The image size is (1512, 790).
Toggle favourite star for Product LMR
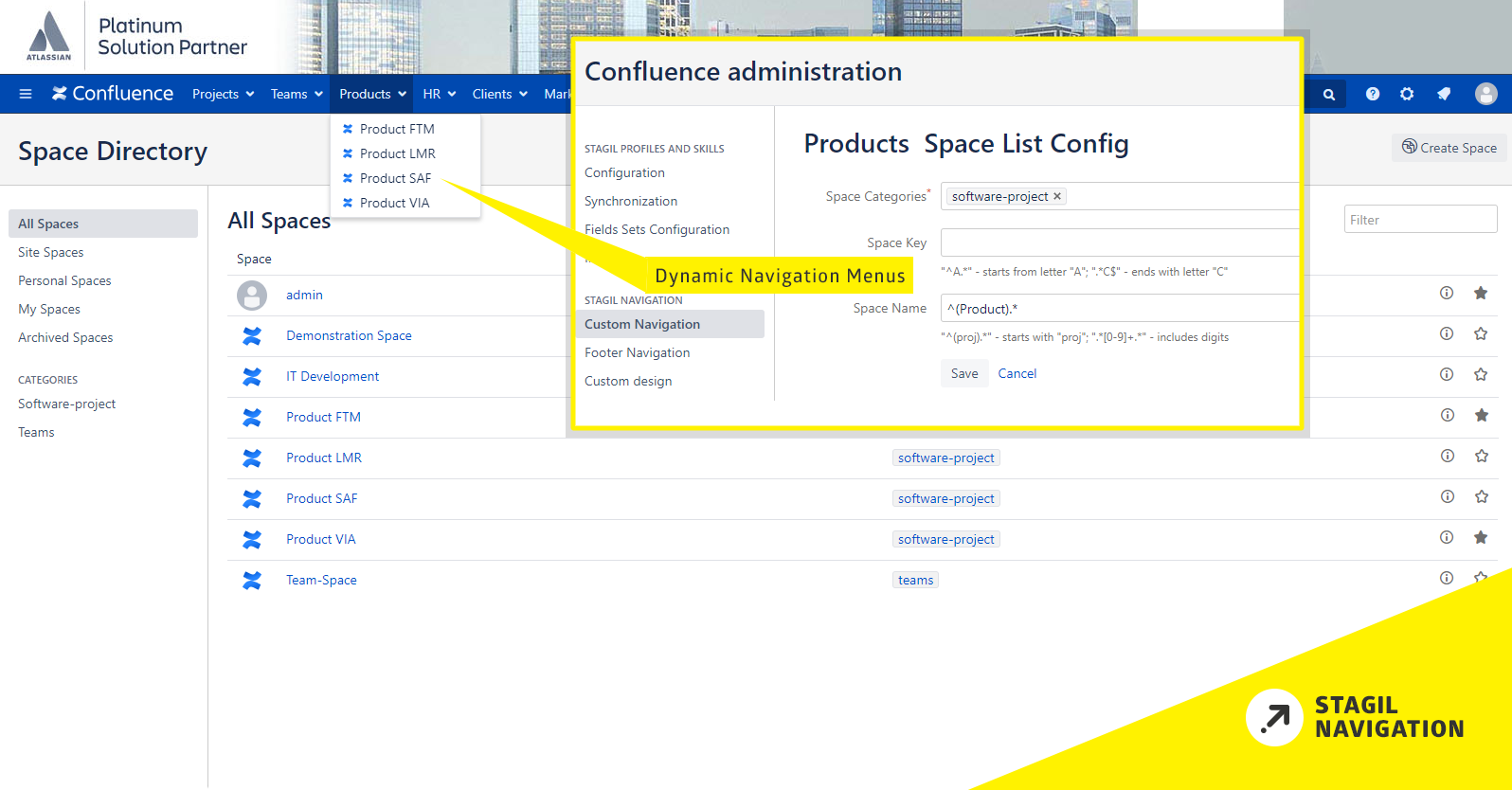point(1482,456)
